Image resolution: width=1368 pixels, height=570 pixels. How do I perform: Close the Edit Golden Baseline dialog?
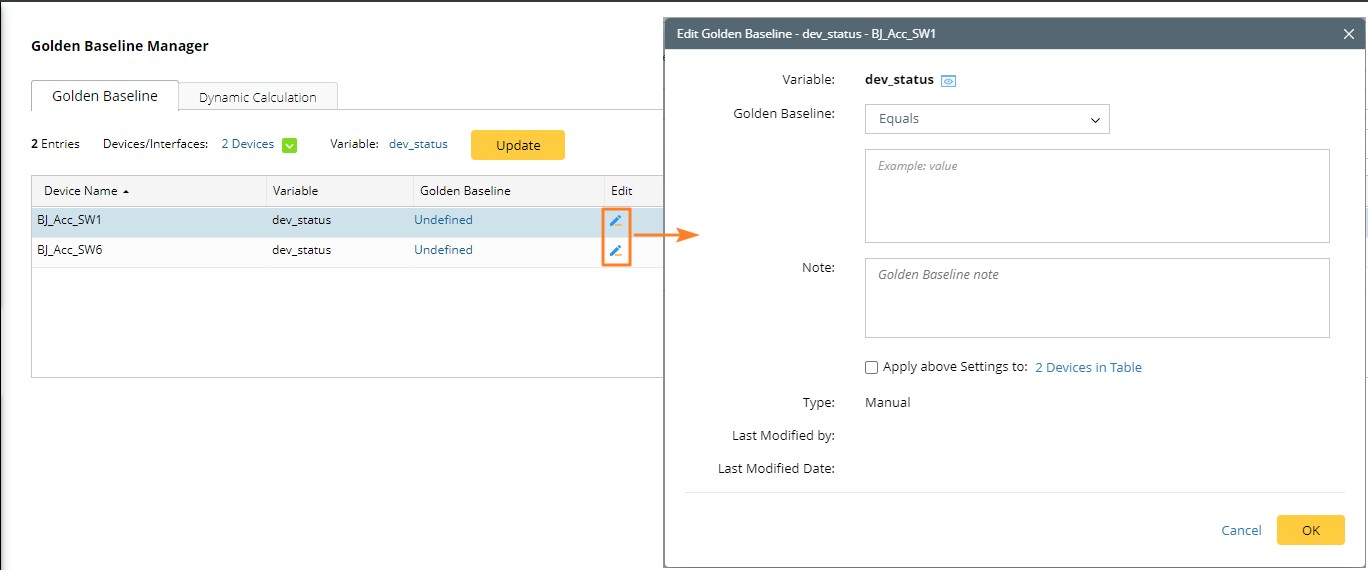point(1348,34)
